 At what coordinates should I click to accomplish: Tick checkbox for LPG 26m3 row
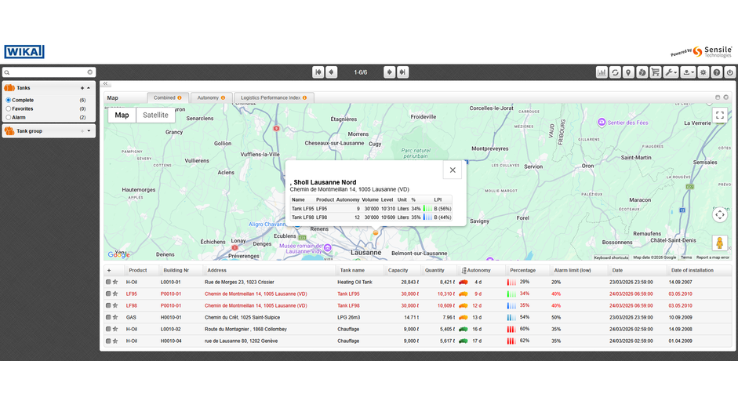[x=108, y=317]
